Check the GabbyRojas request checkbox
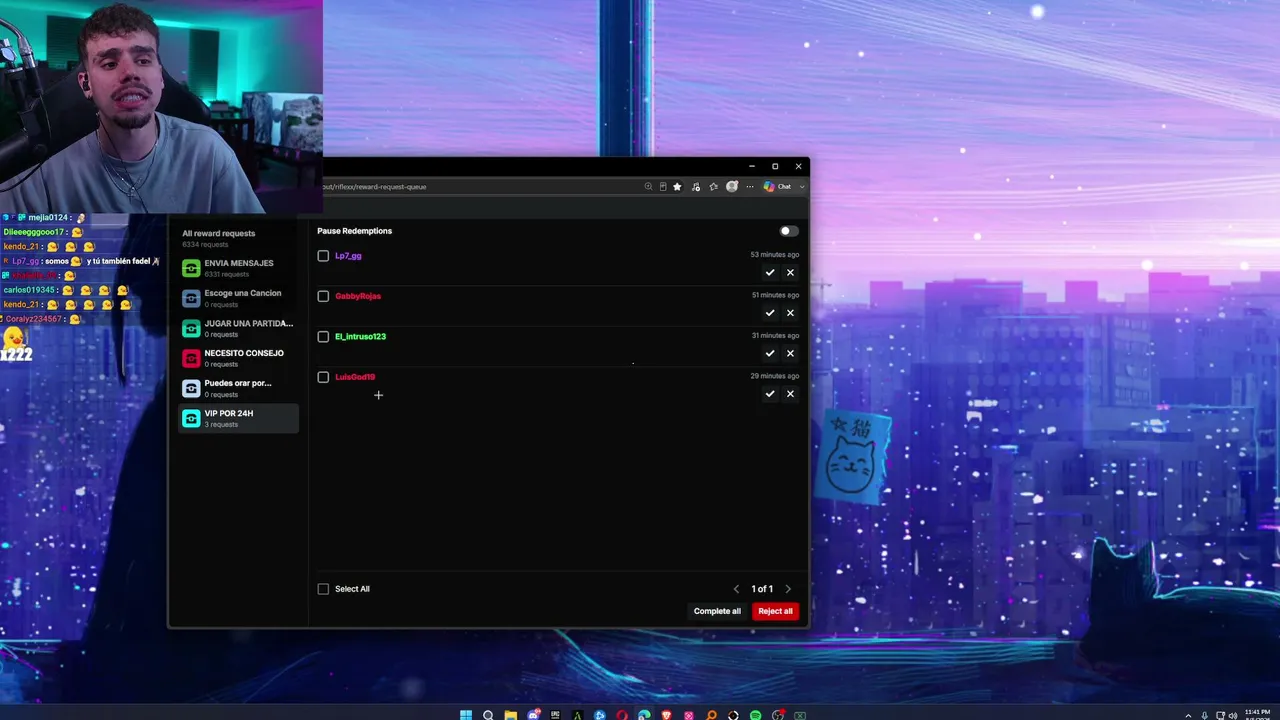Screen dimensions: 1280x720 323,296
